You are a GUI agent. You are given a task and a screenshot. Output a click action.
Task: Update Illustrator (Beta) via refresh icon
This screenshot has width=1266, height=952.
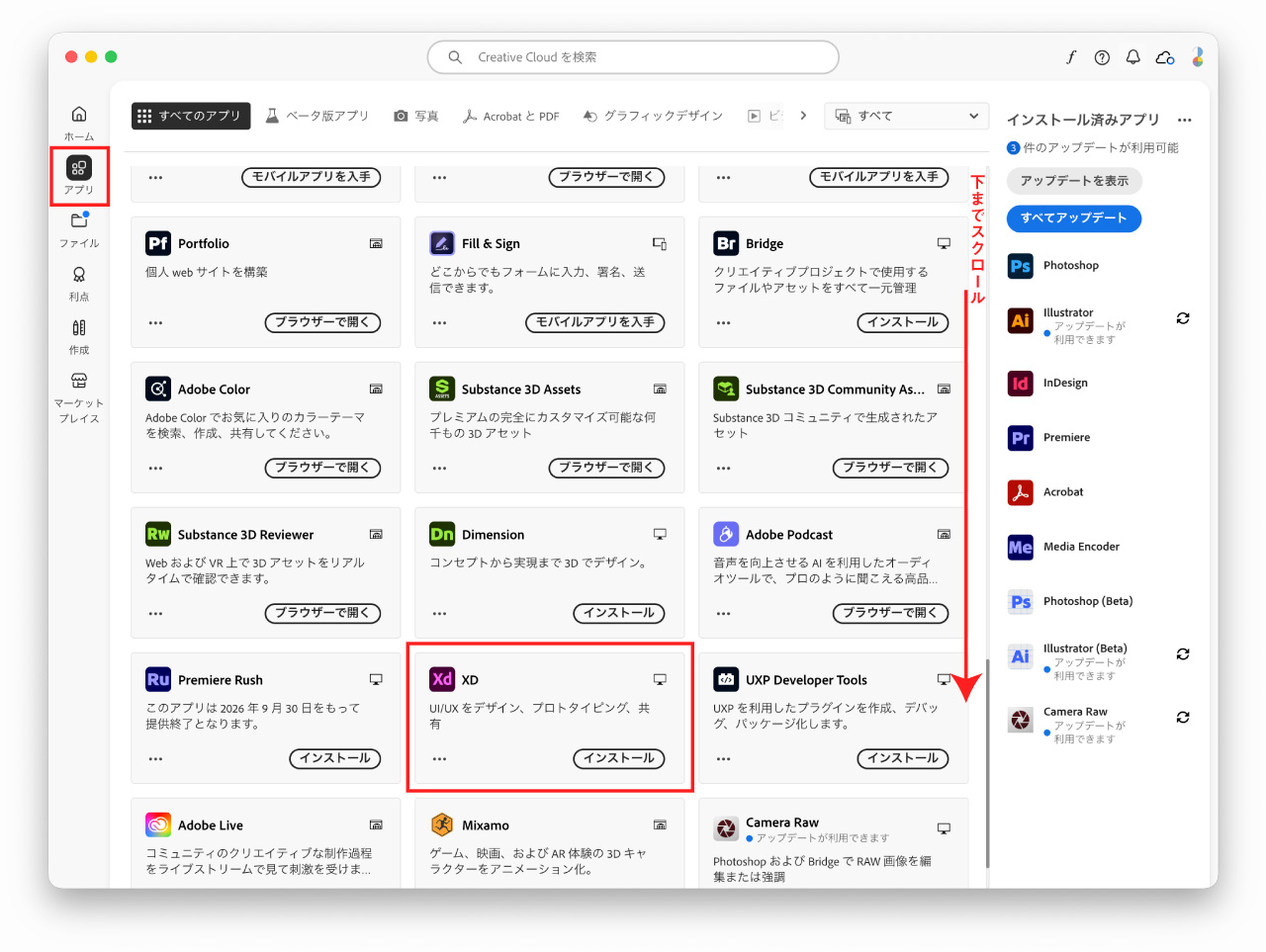coord(1183,654)
